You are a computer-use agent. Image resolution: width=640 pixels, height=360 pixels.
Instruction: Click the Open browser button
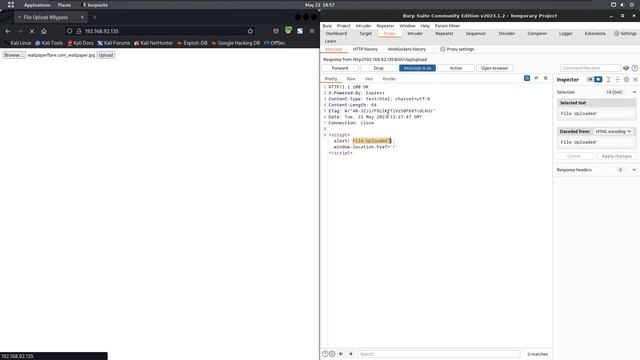495,68
